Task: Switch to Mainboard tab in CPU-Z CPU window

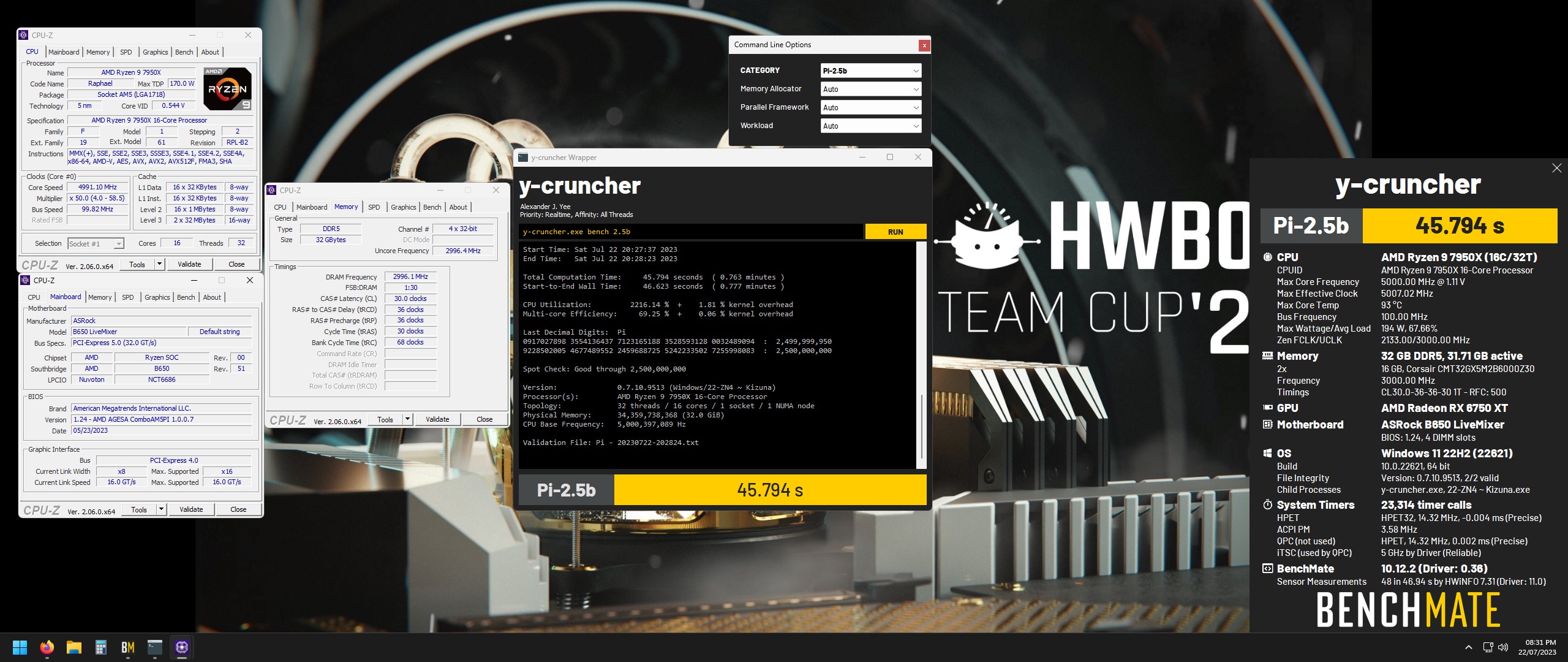Action: coord(64,52)
